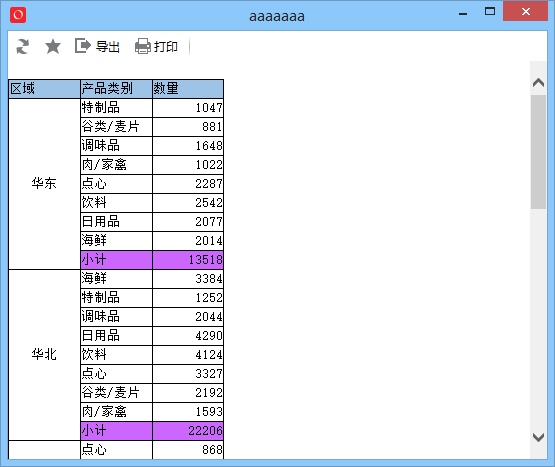Select 谷类/麦片 row in 华北 group

point(116,393)
